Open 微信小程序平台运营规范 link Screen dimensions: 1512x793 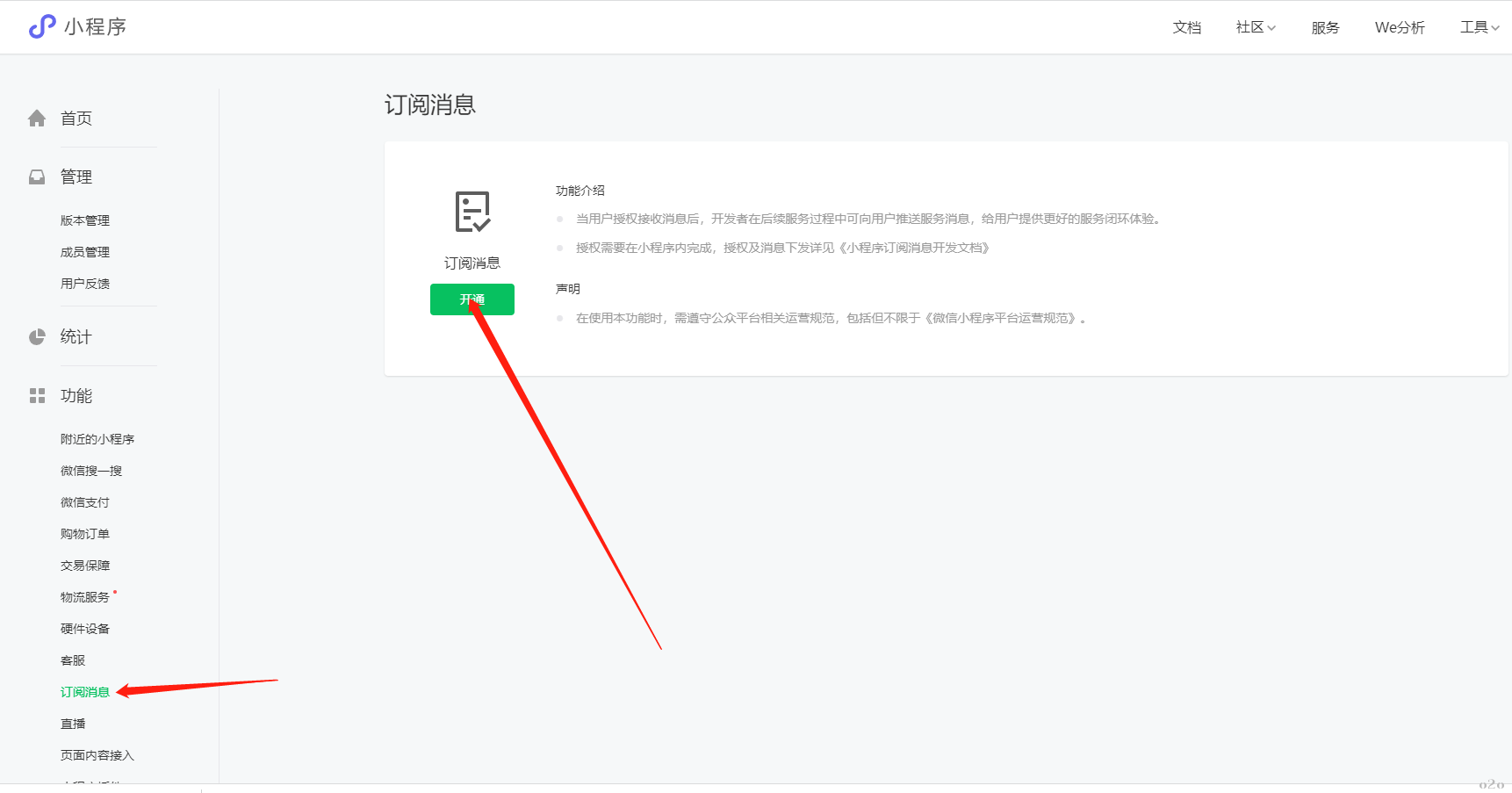pyautogui.click(x=1000, y=319)
